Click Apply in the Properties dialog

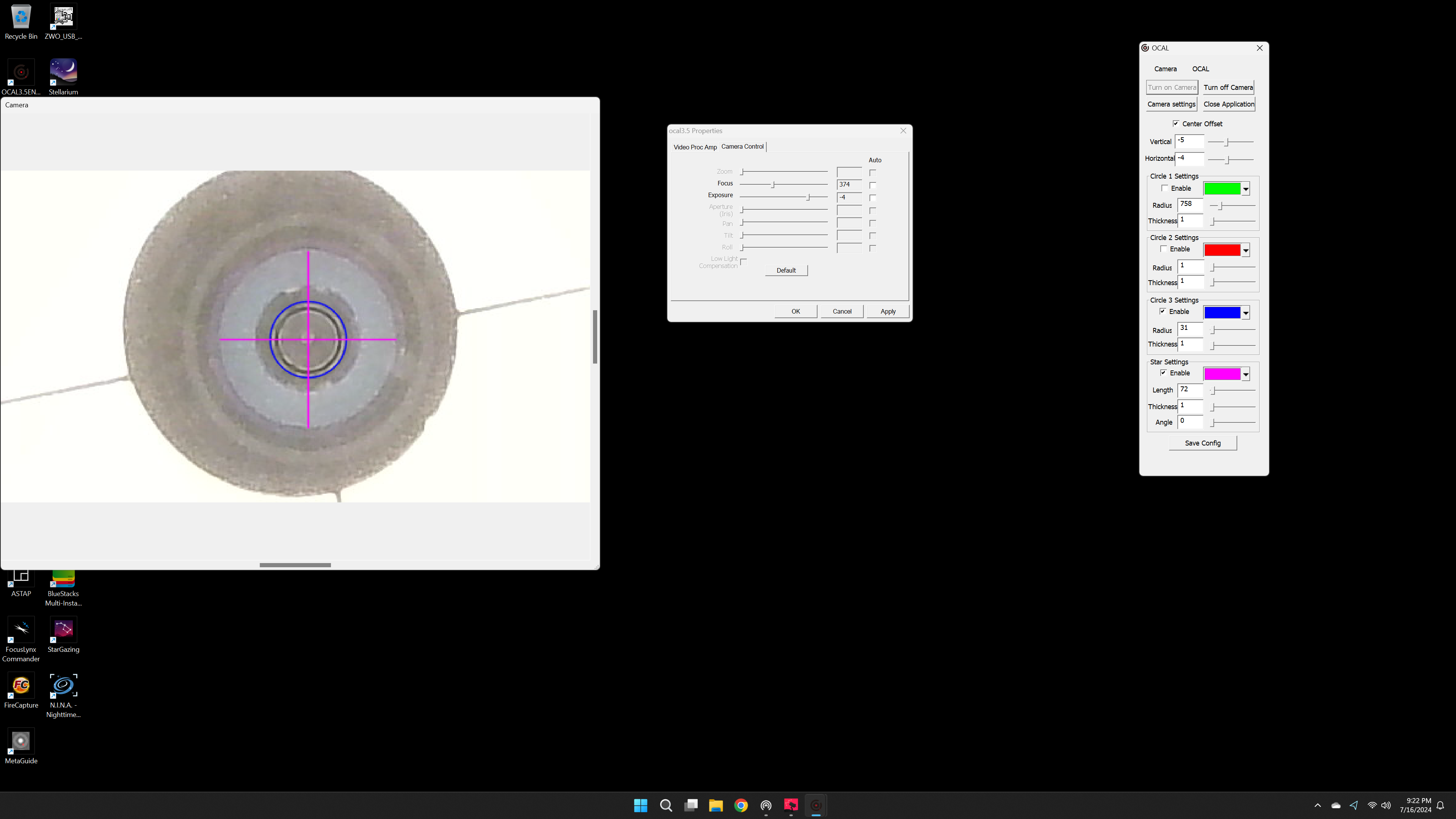click(887, 311)
